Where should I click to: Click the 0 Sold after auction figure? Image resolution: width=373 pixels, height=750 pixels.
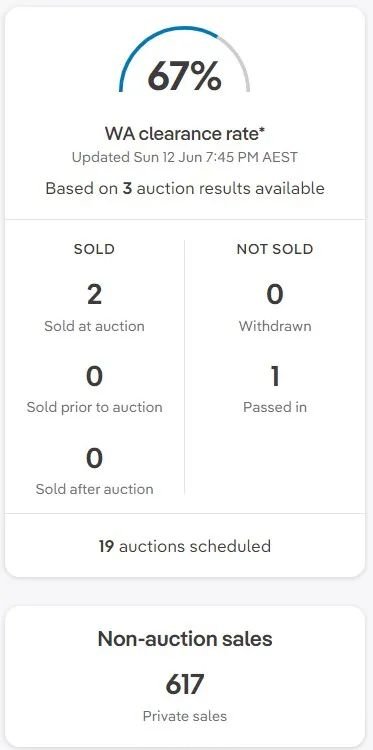94,458
